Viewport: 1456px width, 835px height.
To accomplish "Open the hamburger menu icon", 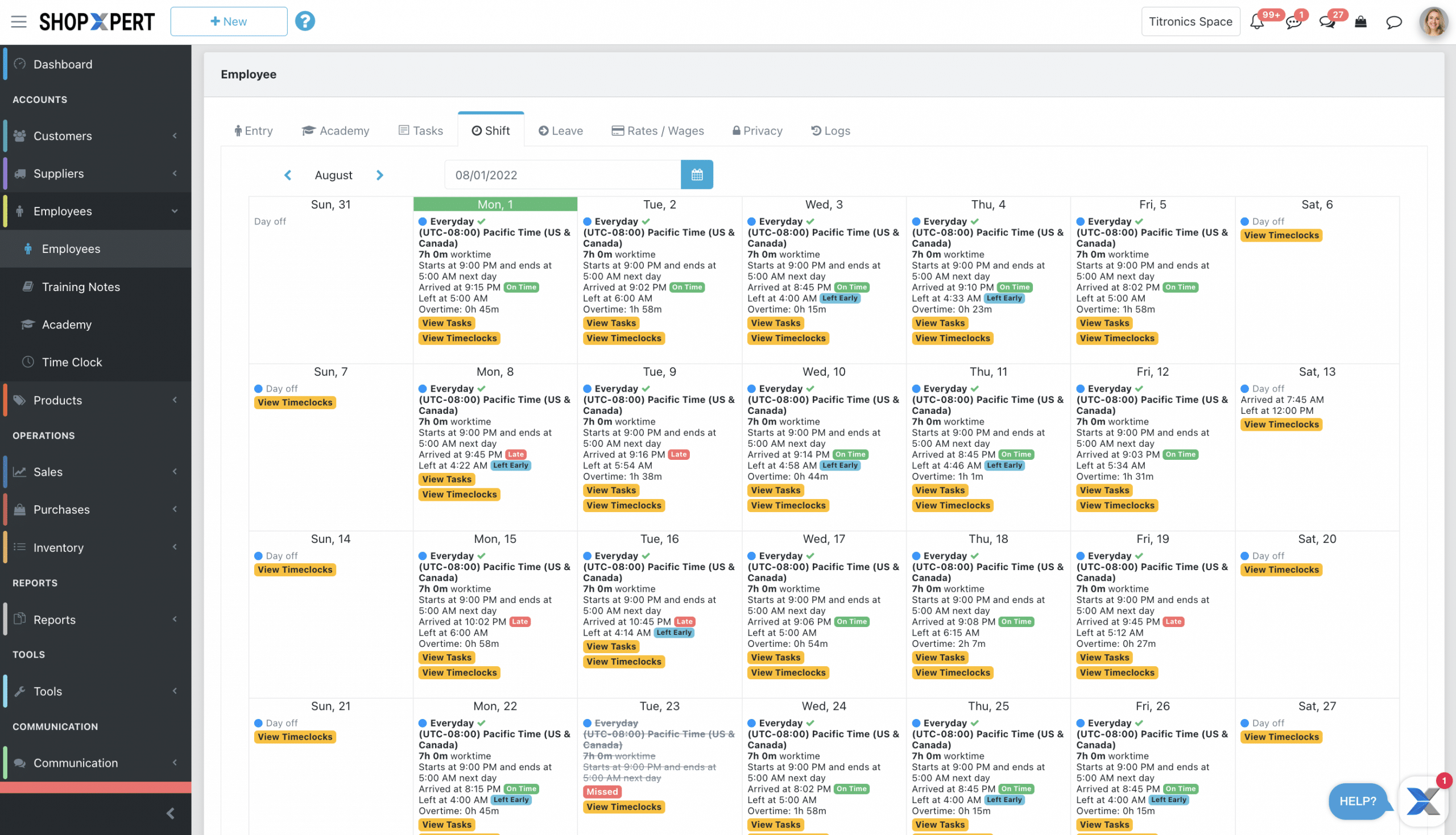I will point(18,22).
